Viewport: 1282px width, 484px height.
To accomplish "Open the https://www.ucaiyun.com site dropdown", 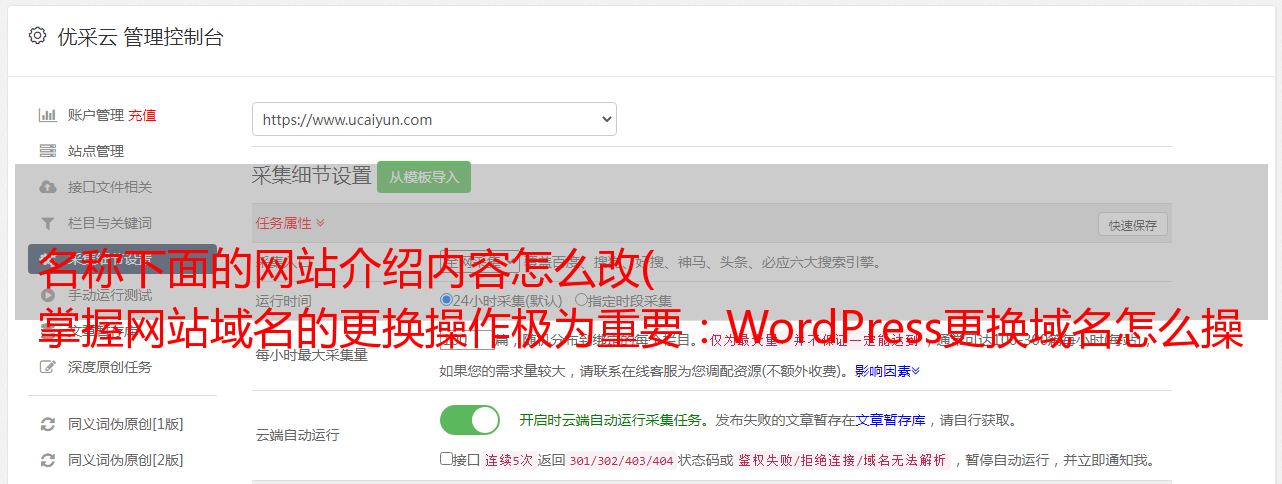I will pos(434,119).
